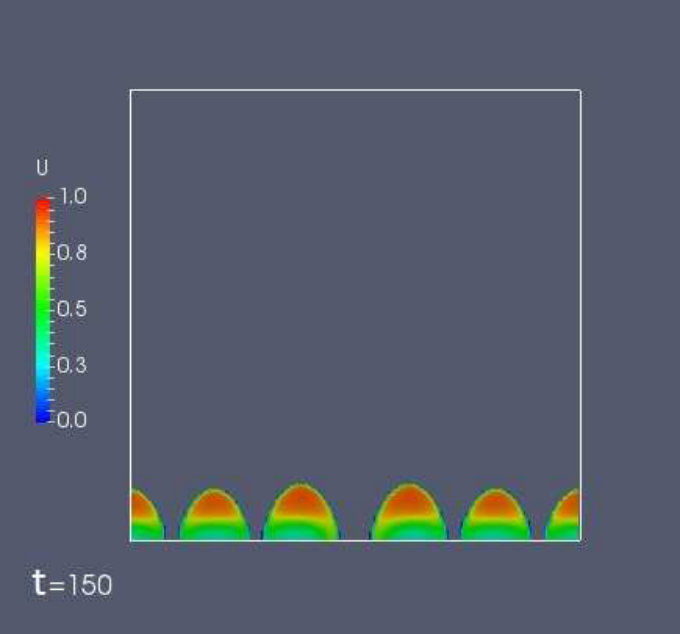Click the legend value '0.0'

click(x=72, y=420)
